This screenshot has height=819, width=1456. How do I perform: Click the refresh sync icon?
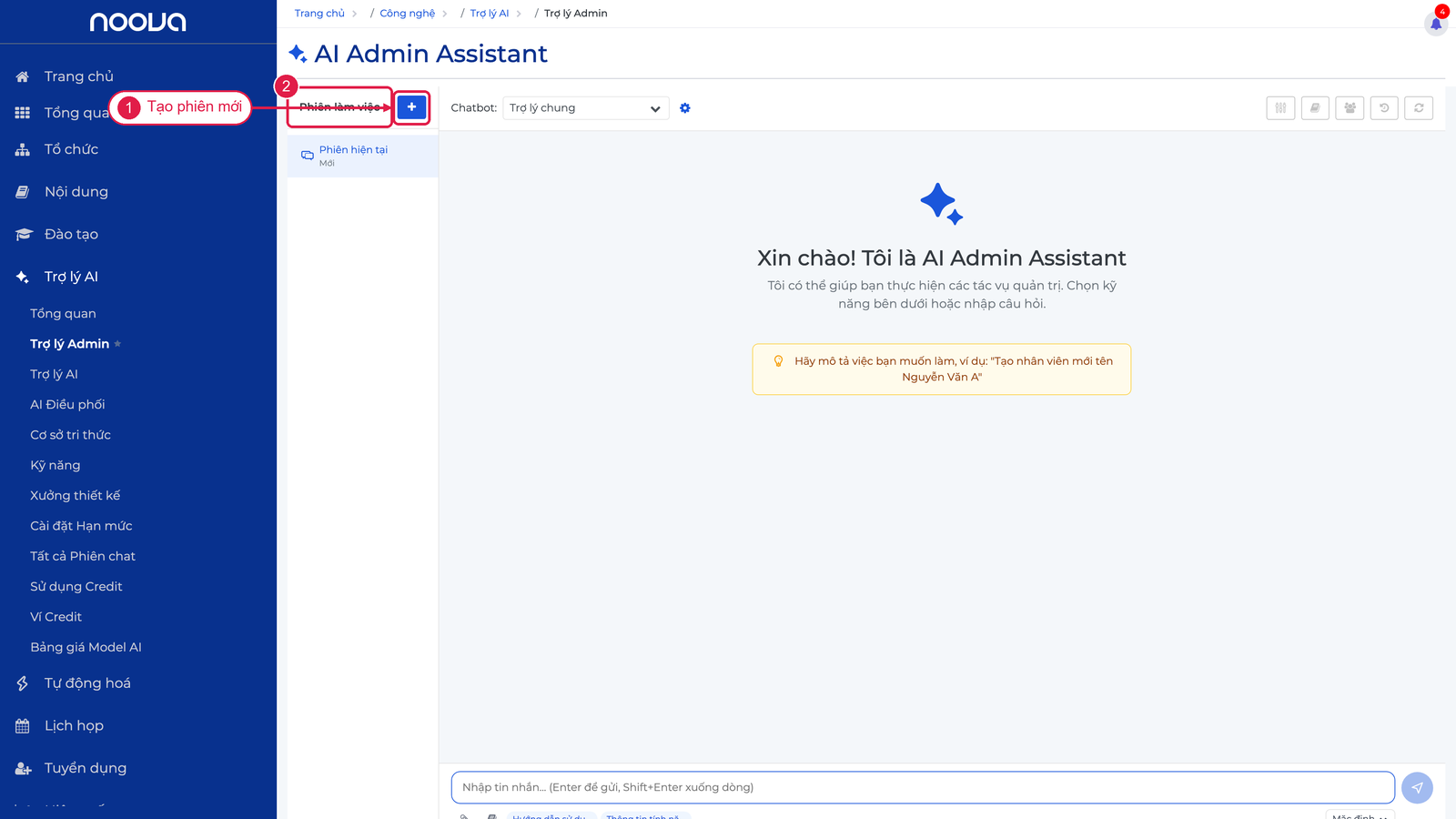point(1419,108)
